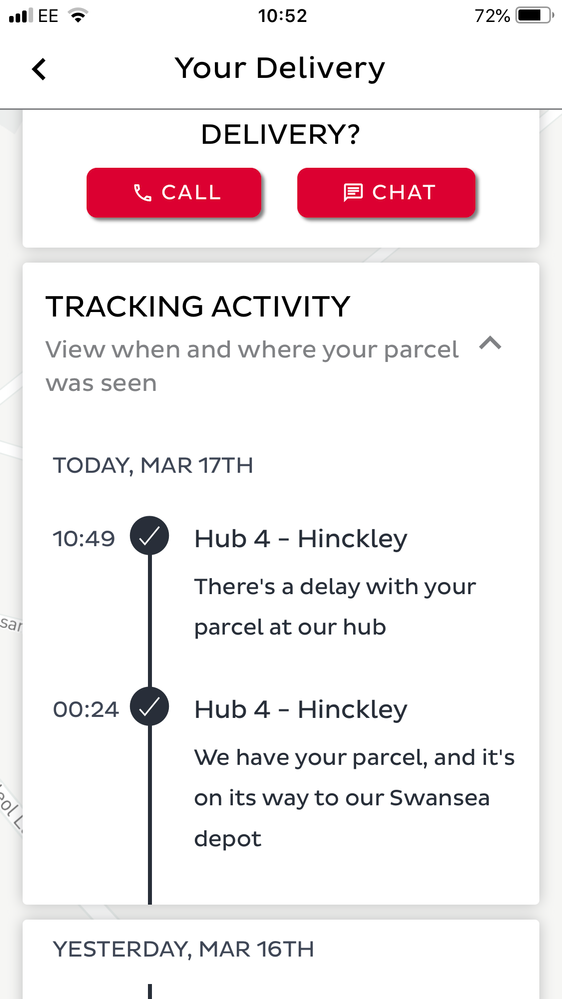The height and width of the screenshot is (999, 562).
Task: Tap the cellular signal bars icon
Action: (21, 16)
